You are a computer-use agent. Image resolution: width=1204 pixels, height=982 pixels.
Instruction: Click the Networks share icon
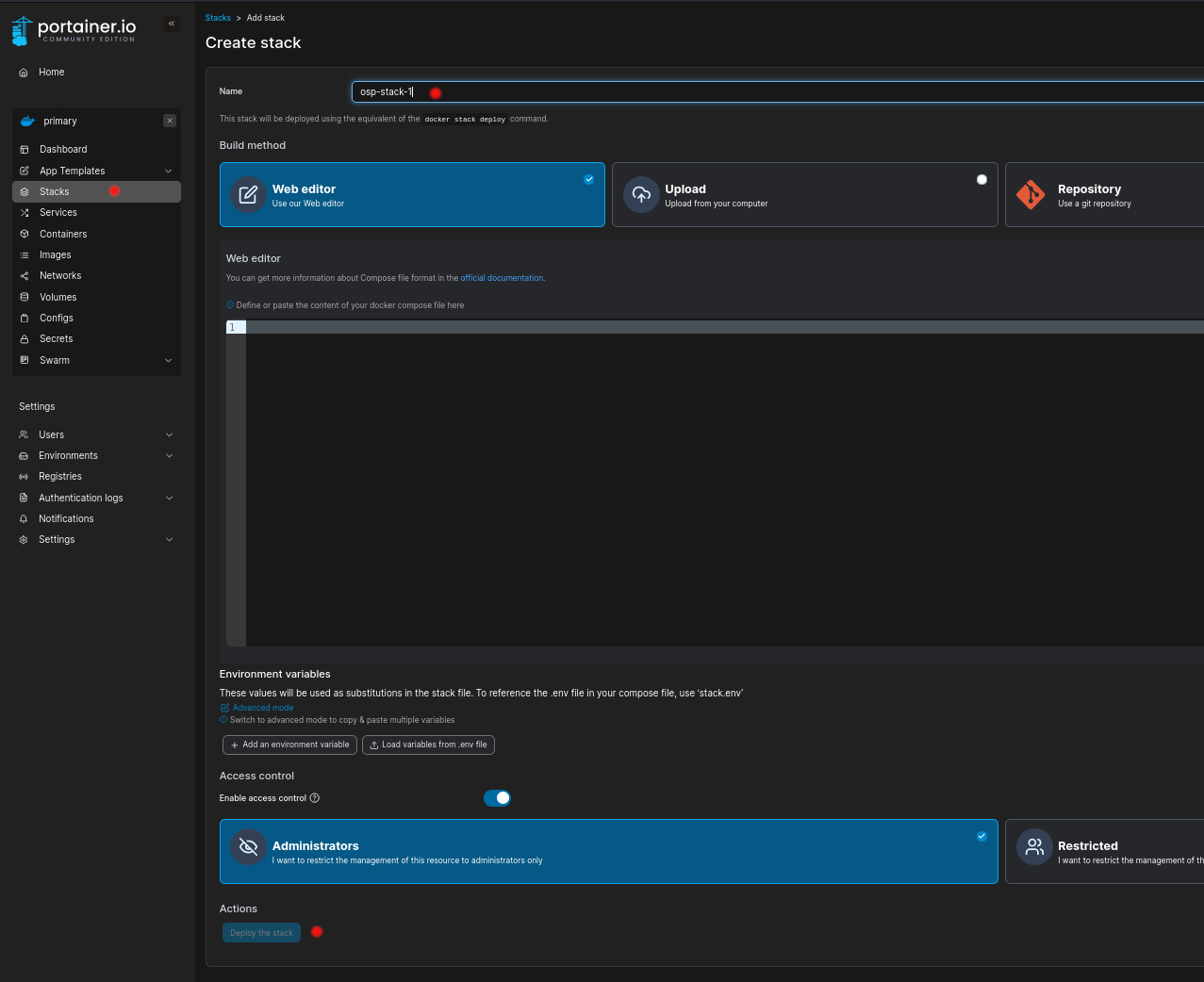(x=25, y=276)
